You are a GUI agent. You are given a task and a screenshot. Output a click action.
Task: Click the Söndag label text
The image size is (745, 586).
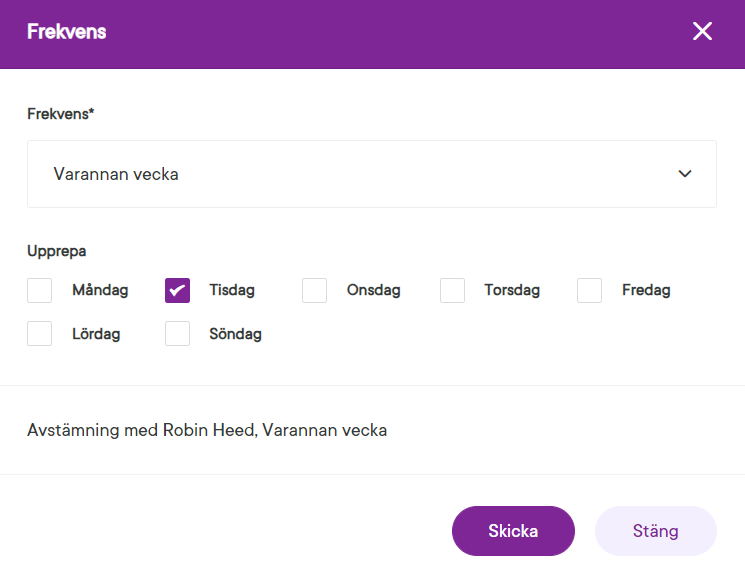(x=235, y=334)
